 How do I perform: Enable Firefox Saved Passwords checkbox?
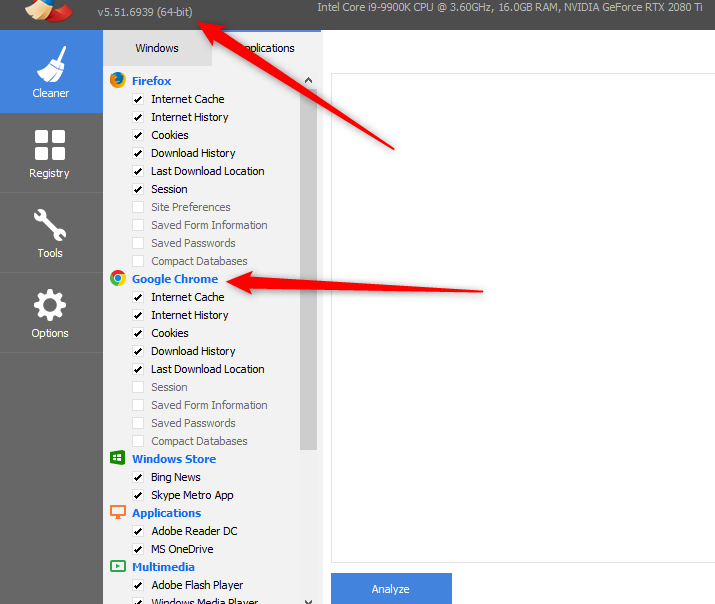pyautogui.click(x=138, y=243)
